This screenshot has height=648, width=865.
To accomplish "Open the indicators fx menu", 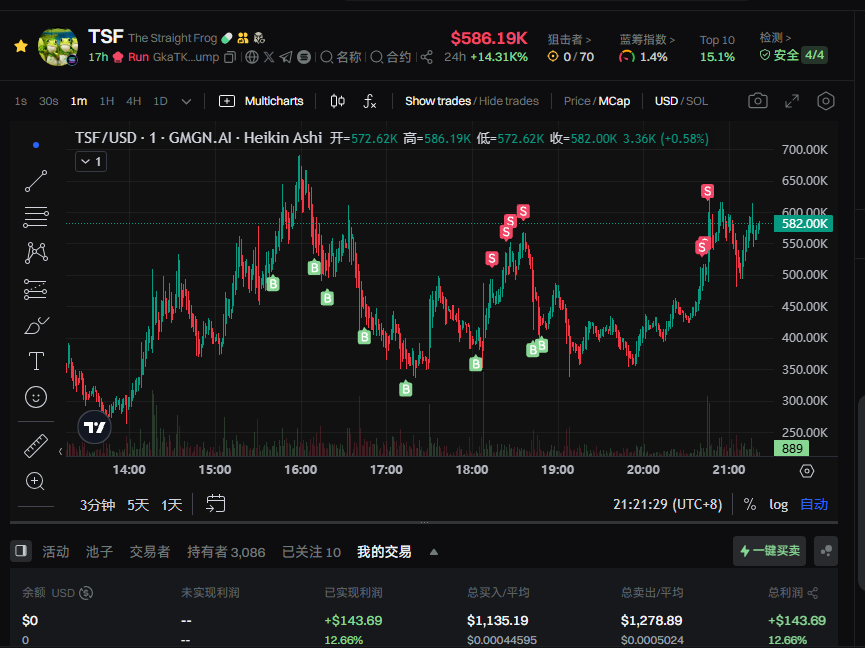I will [x=370, y=101].
